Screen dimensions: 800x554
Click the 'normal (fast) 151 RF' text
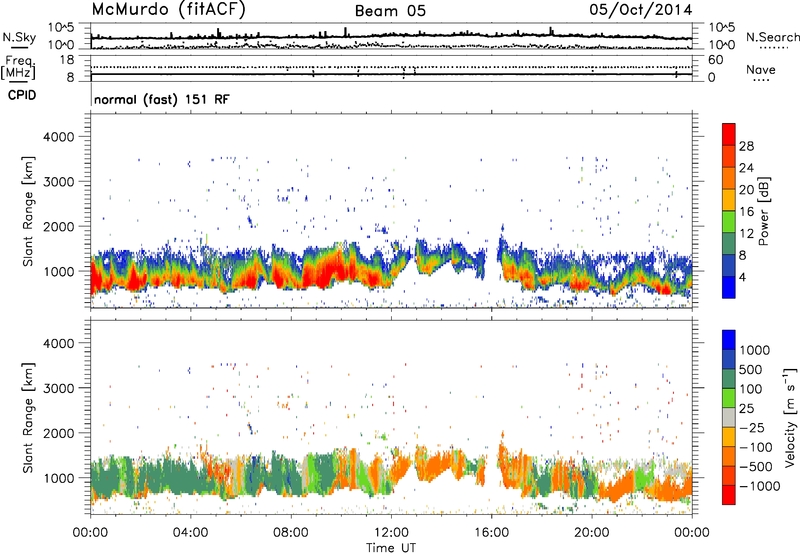[162, 99]
